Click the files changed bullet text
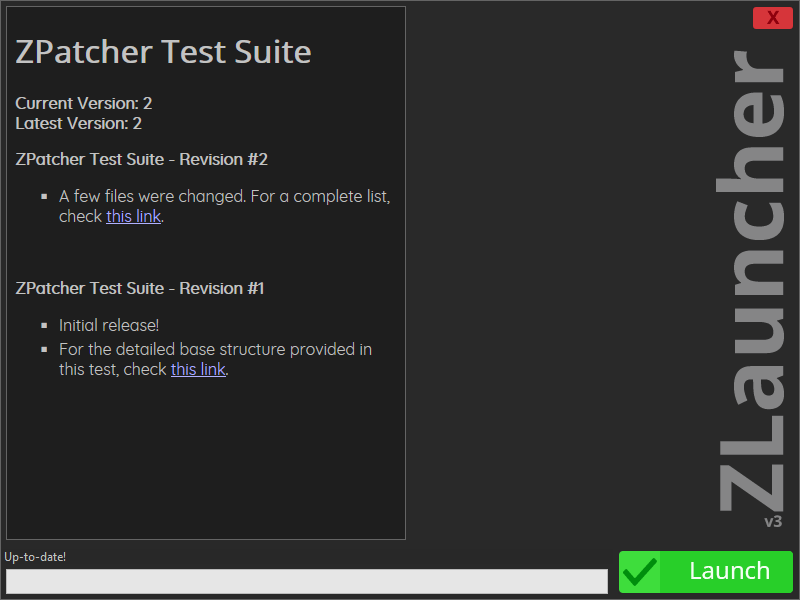Viewport: 800px width, 600px height. click(220, 196)
